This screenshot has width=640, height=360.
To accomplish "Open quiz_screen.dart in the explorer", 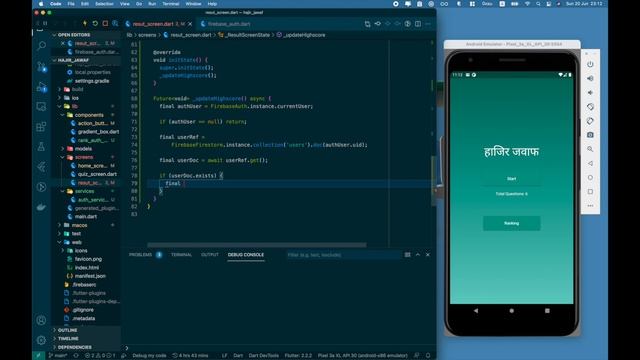I will point(97,174).
